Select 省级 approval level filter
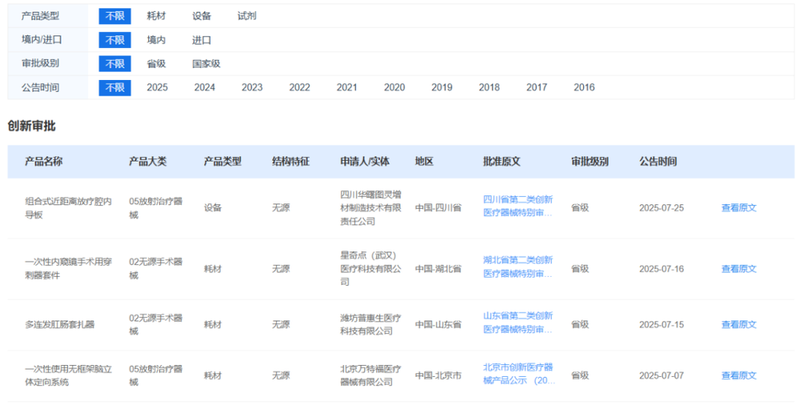 click(157, 64)
